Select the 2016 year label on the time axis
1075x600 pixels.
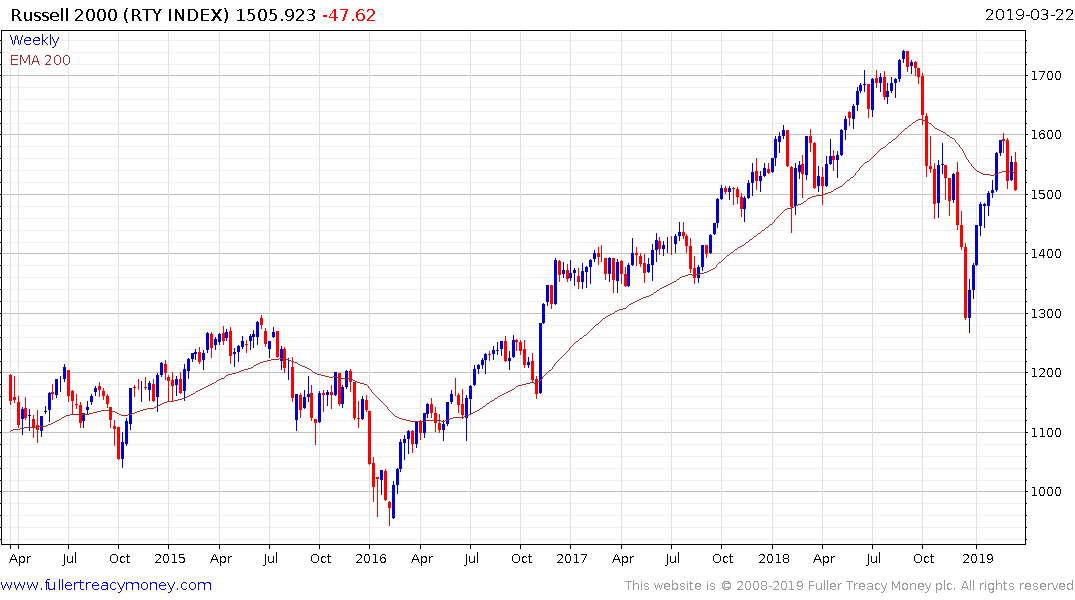[x=371, y=558]
